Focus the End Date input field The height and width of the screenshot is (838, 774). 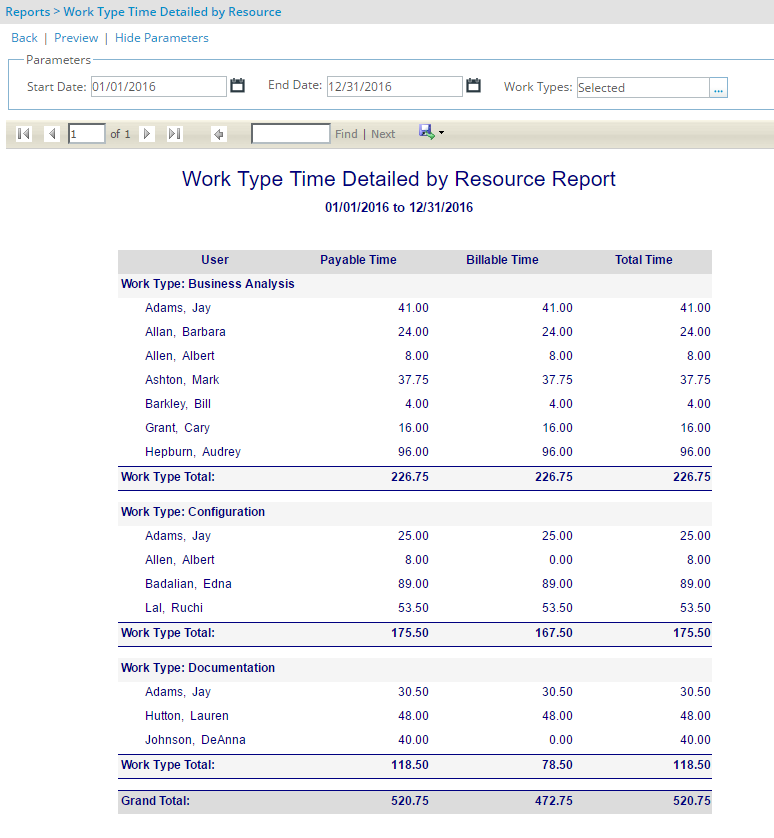coord(394,87)
